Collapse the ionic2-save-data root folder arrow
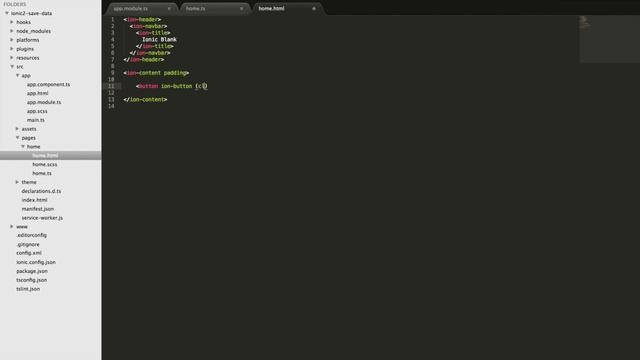The width and height of the screenshot is (640, 360). tap(7, 13)
